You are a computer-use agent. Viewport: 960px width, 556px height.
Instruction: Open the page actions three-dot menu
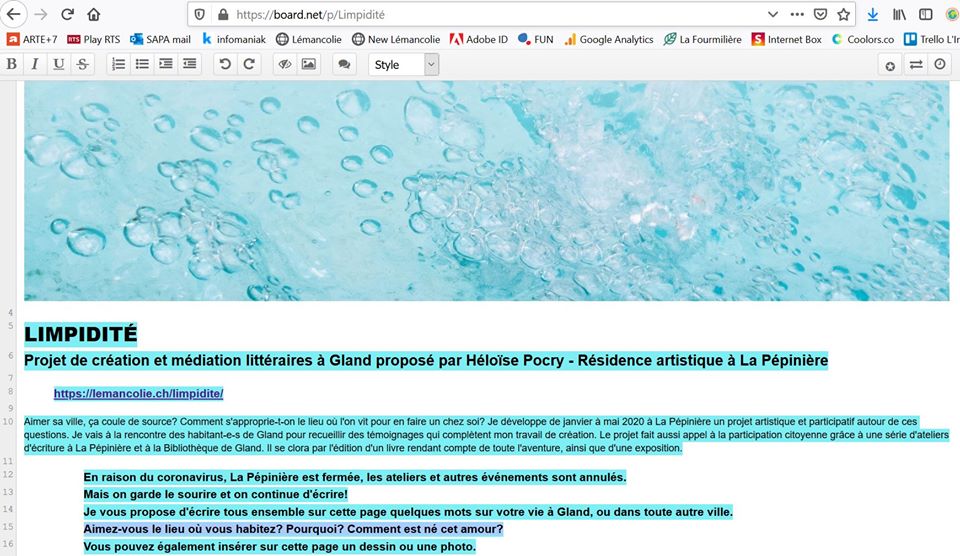coord(797,15)
